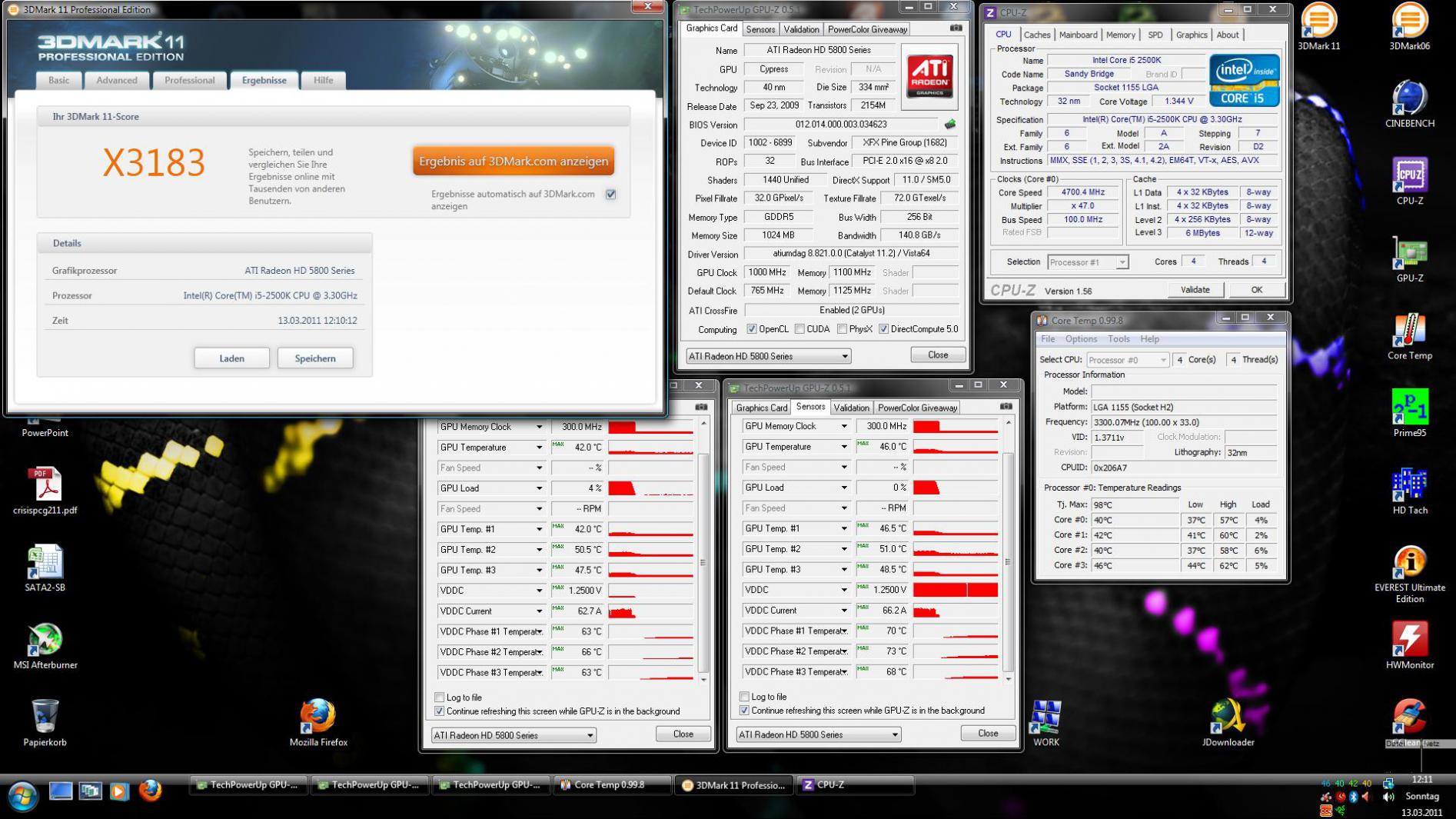Open the HD Tach desktop shortcut

pyautogui.click(x=1409, y=491)
